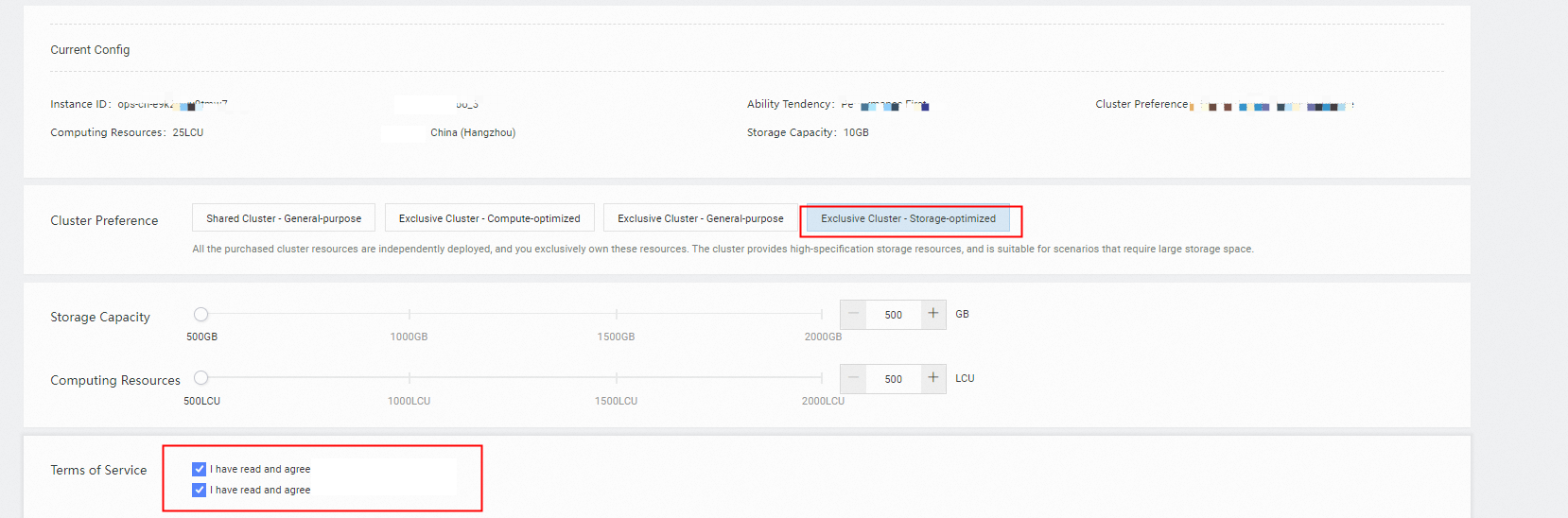Select Exclusive Cluster - Storage-optimized

[908, 218]
